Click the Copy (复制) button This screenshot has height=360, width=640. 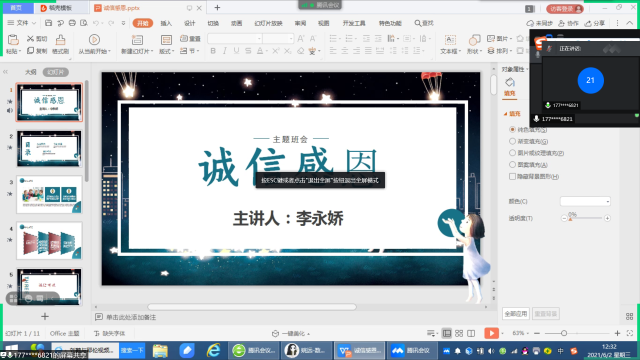point(37,51)
